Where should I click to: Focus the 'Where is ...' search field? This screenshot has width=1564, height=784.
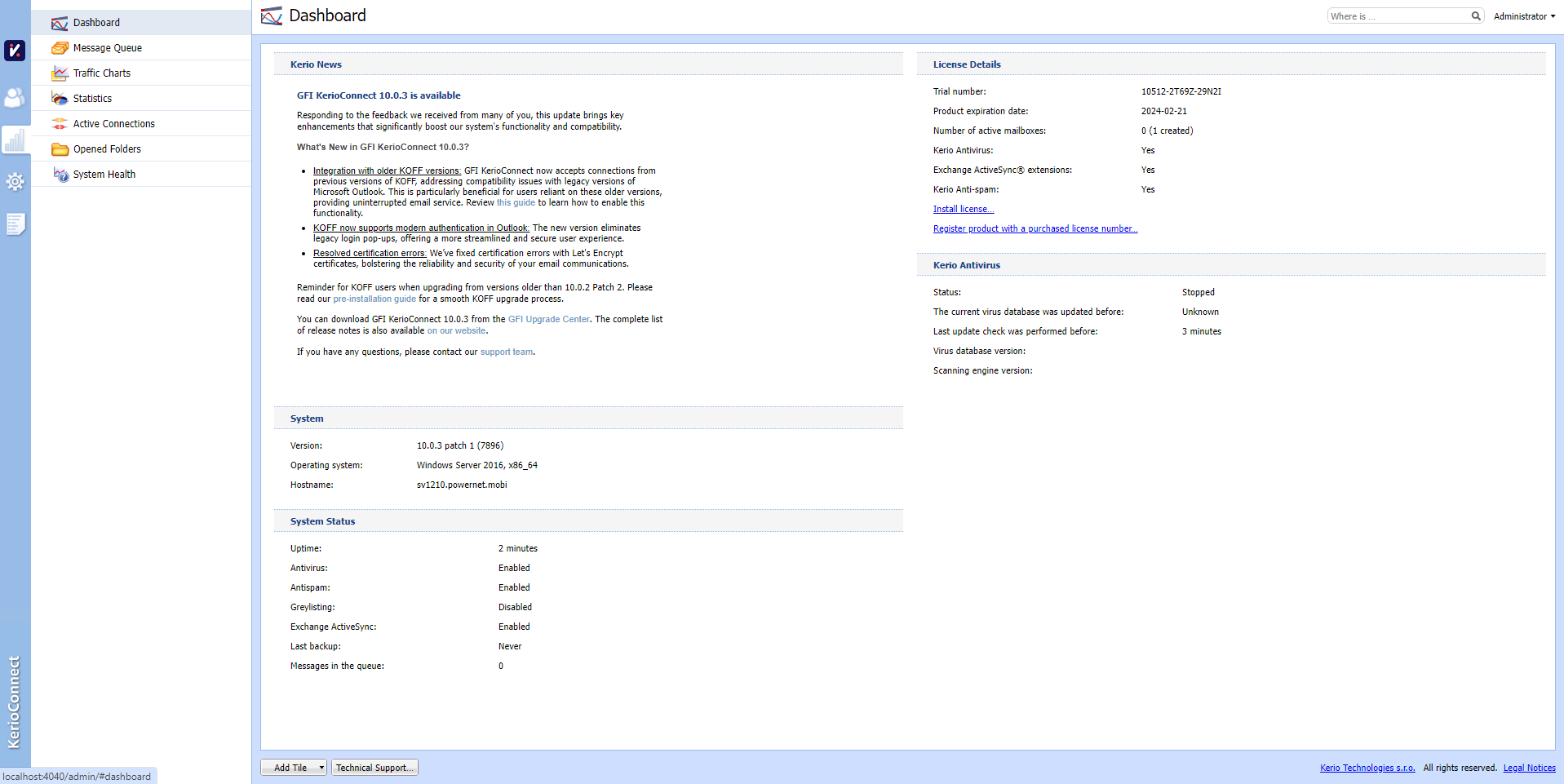[1398, 16]
